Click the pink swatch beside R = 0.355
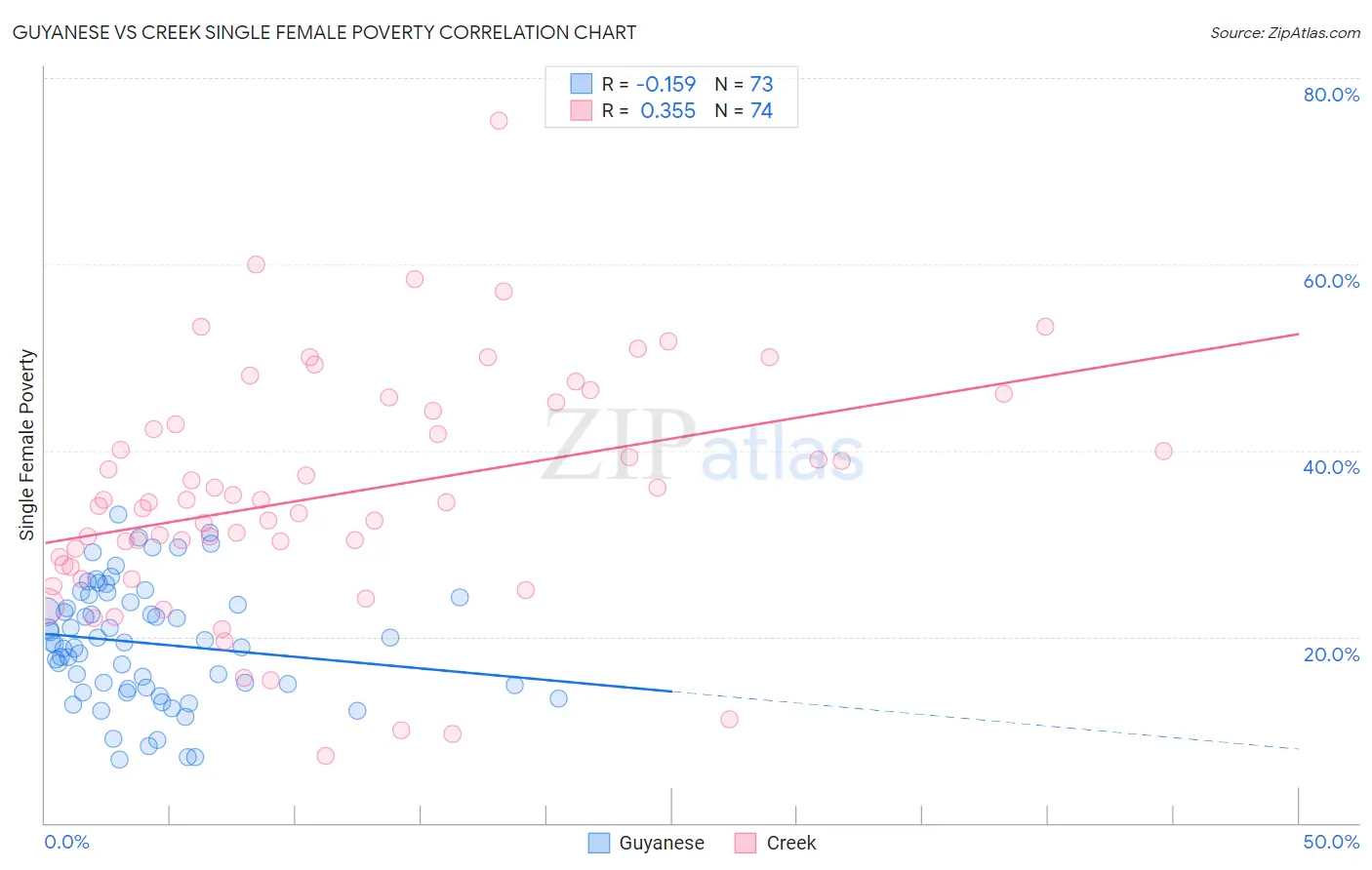 (581, 110)
